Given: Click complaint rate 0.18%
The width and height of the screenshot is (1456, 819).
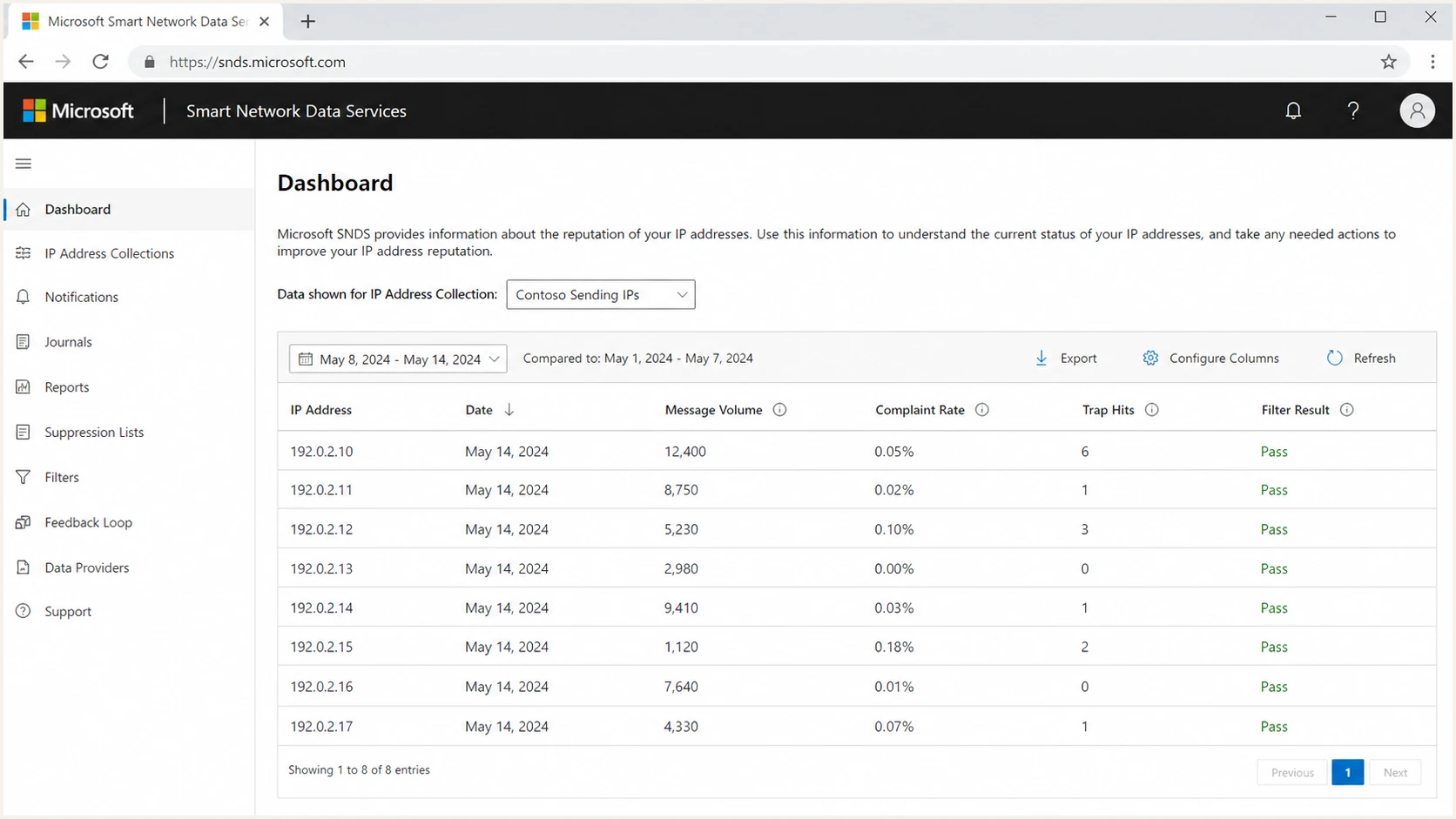Looking at the screenshot, I should click(x=894, y=647).
